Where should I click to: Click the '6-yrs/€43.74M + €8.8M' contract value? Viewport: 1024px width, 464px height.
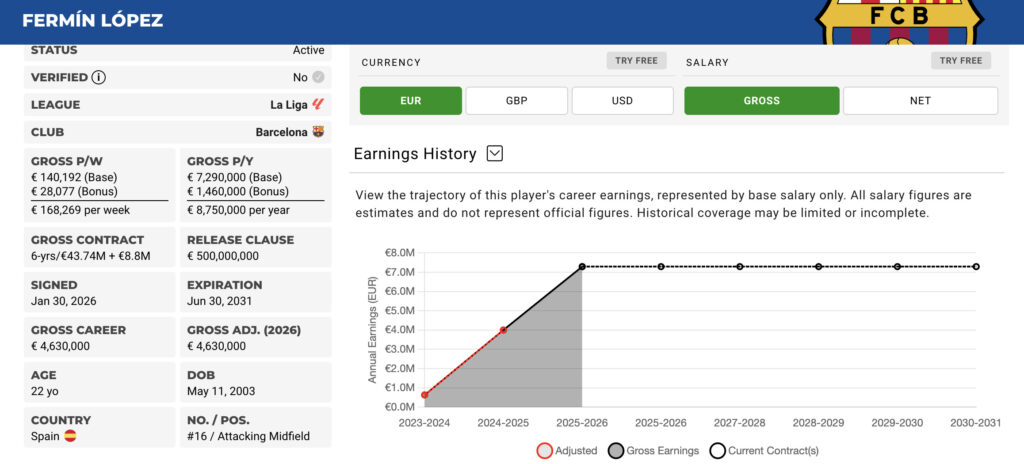click(x=91, y=256)
